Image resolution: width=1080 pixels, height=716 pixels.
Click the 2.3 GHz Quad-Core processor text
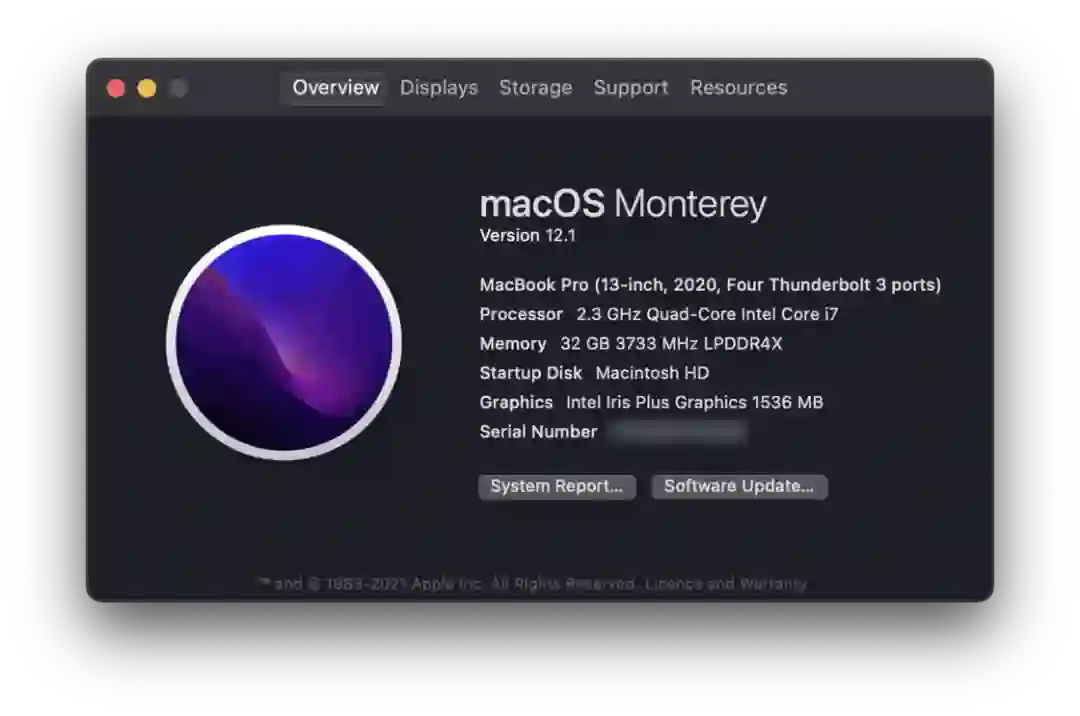tap(707, 314)
